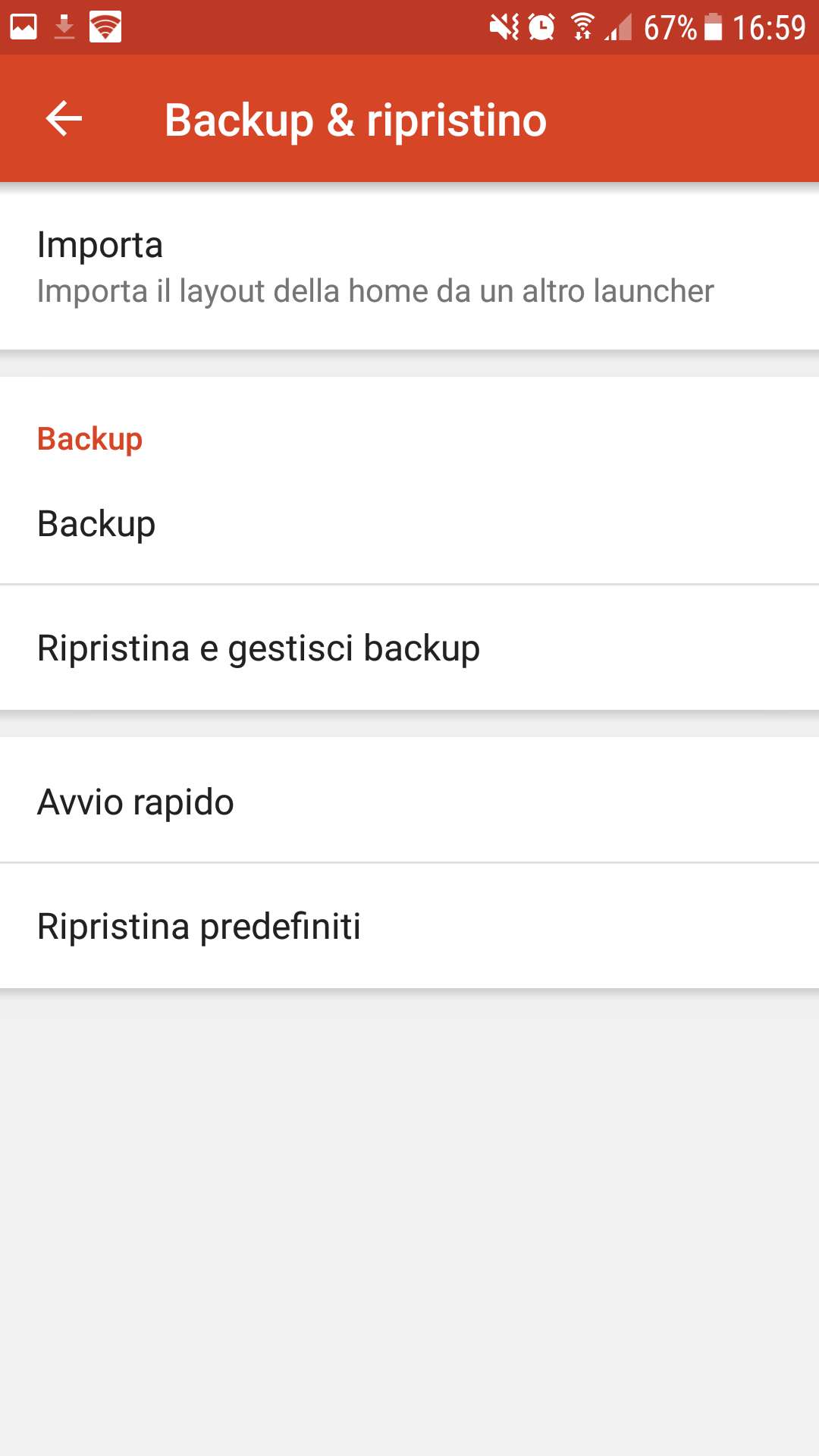Screen dimensions: 819x1456
Task: Tap the muted sound status icon
Action: click(x=504, y=27)
